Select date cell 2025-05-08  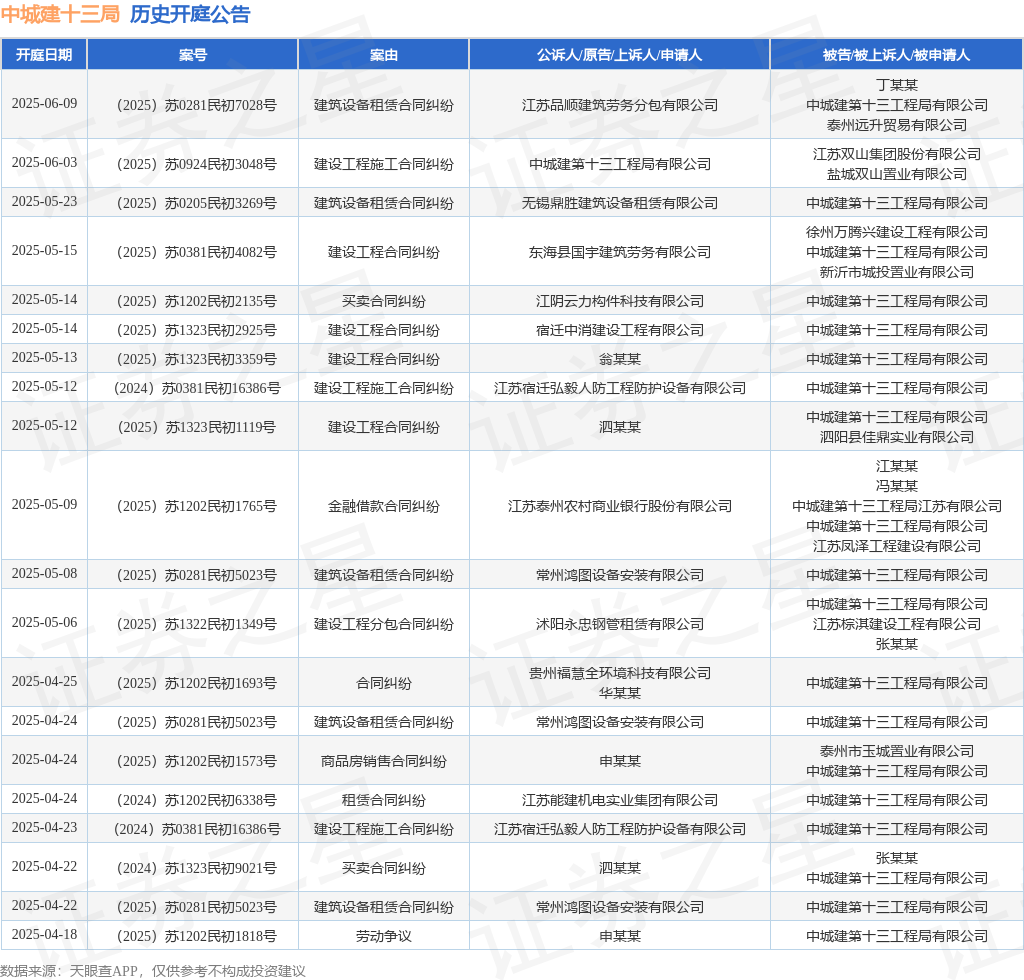44,574
